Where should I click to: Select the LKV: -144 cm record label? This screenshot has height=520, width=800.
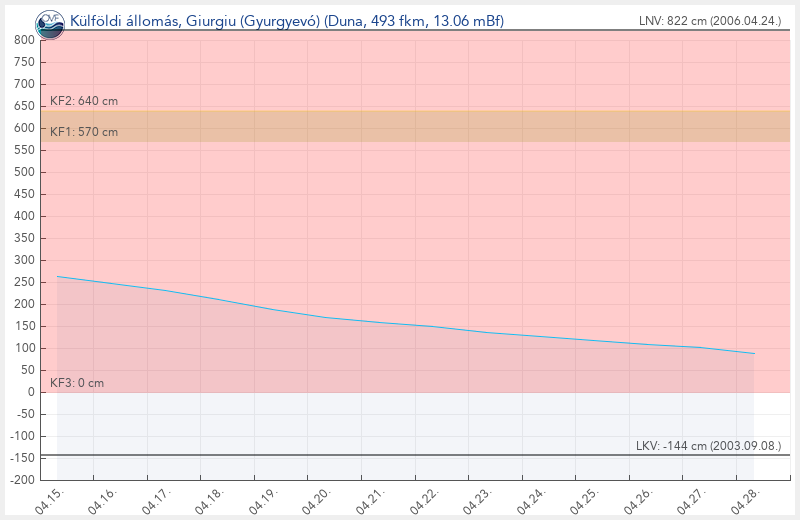pyautogui.click(x=708, y=446)
